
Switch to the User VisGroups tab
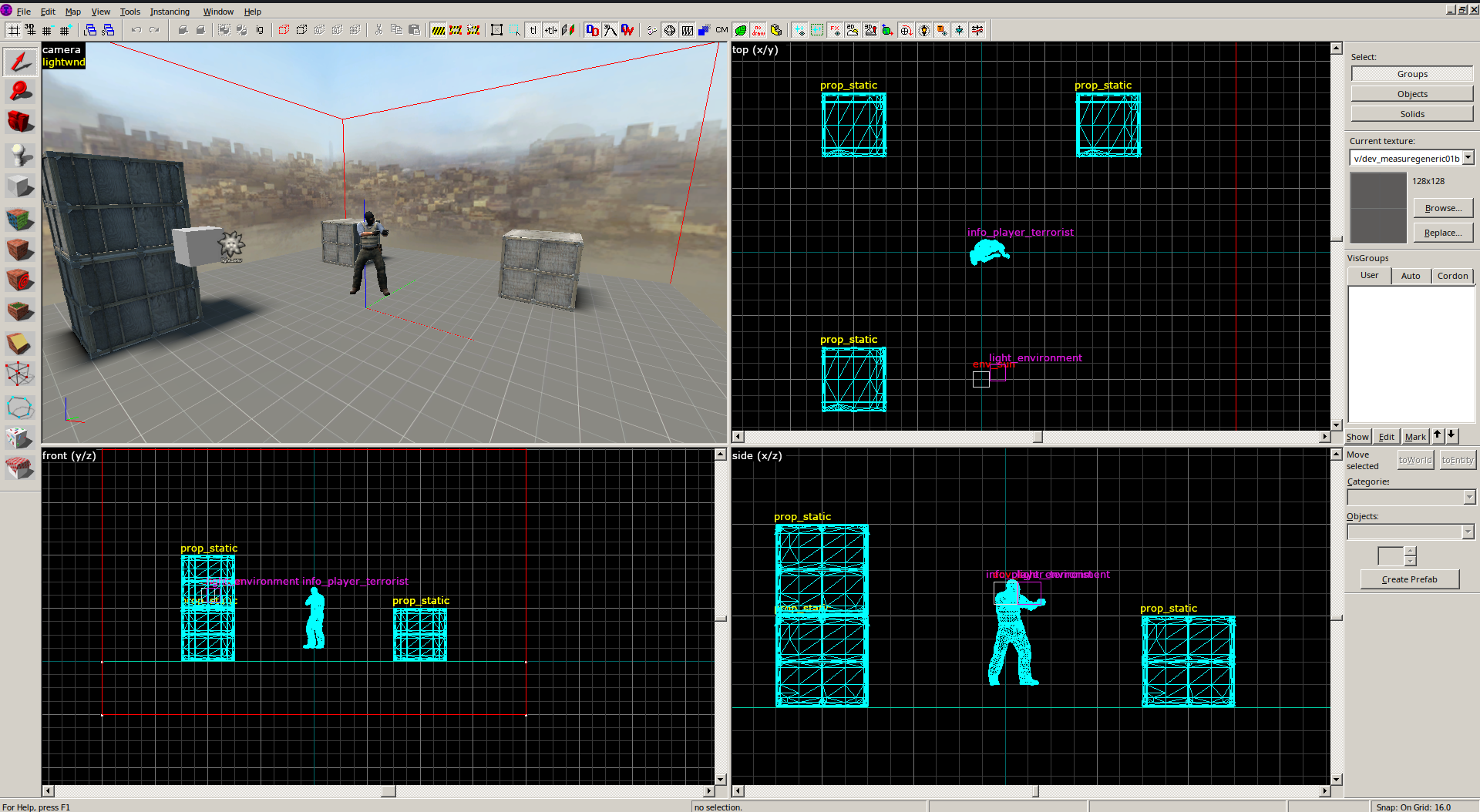click(x=1369, y=275)
